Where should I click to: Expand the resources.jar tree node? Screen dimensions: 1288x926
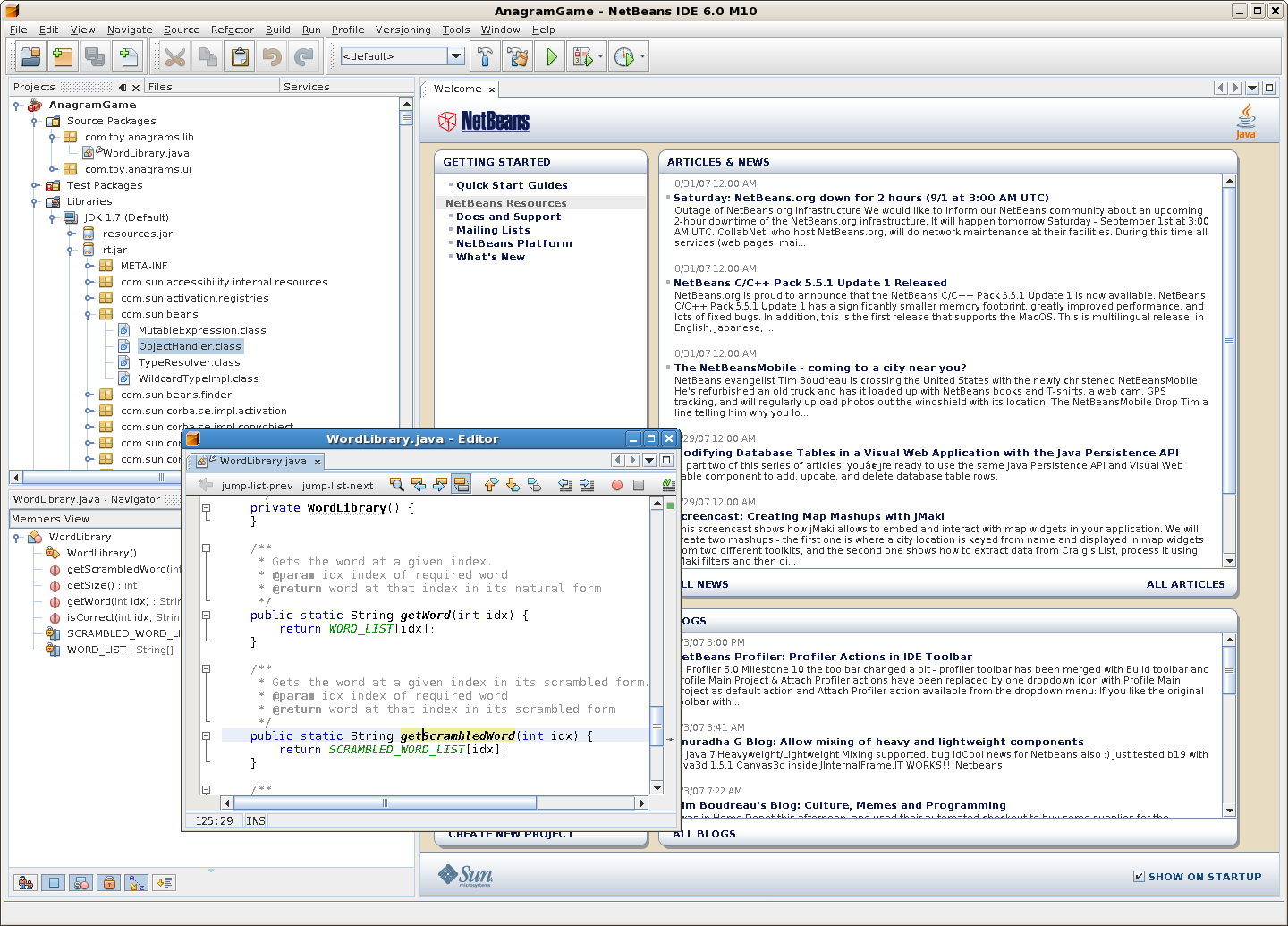coord(70,234)
